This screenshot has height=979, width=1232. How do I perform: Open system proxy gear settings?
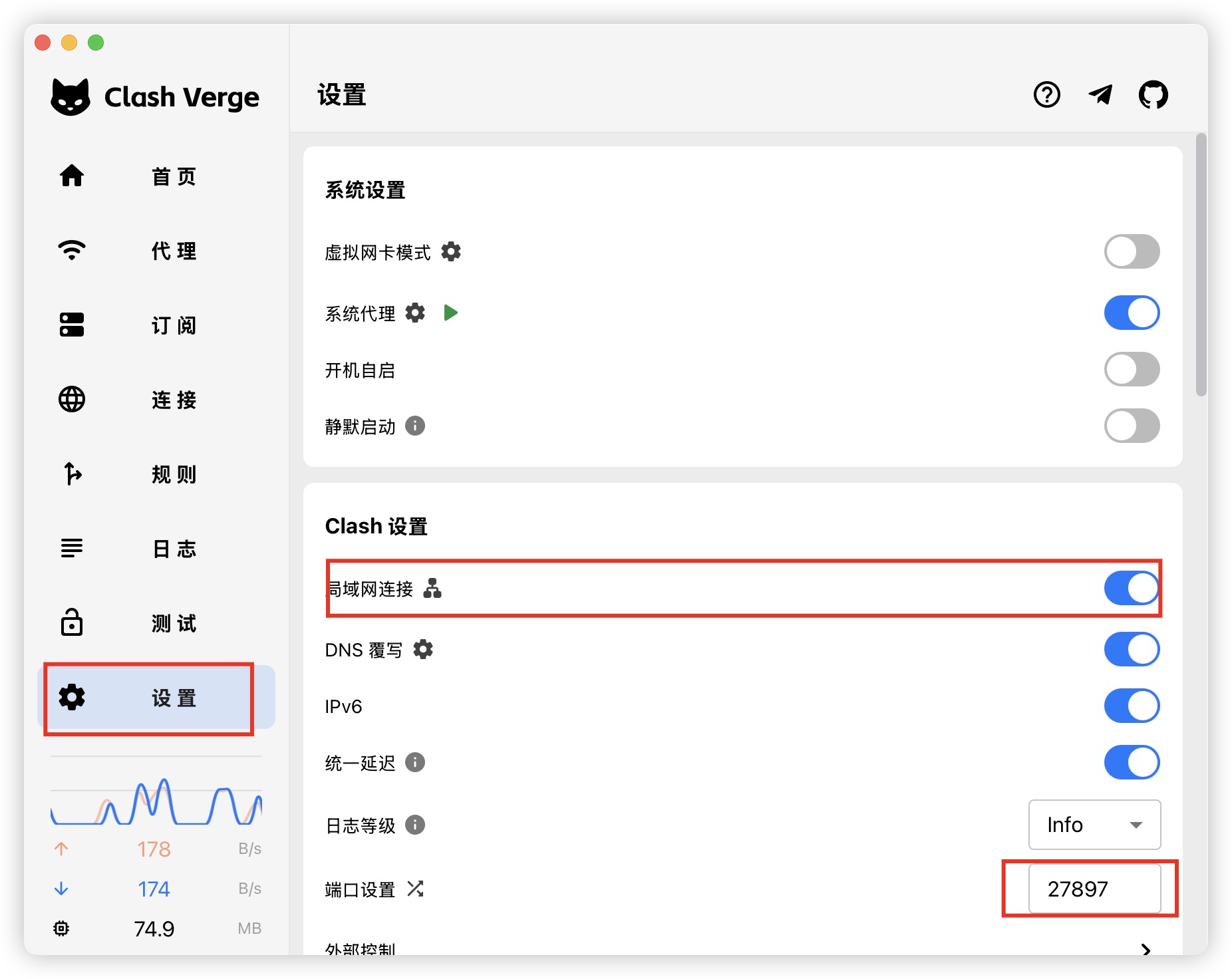point(415,313)
